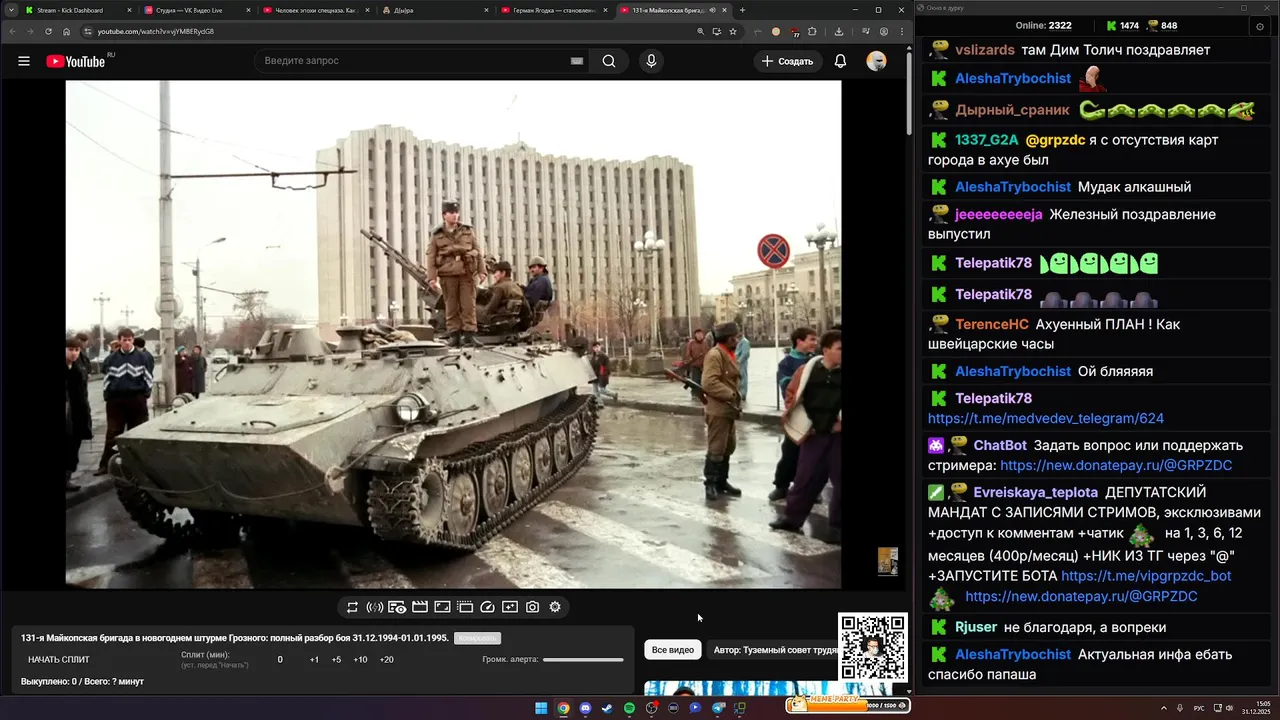
Task: Mute the 131-я Майкопская бригада tab audio
Action: tap(713, 10)
